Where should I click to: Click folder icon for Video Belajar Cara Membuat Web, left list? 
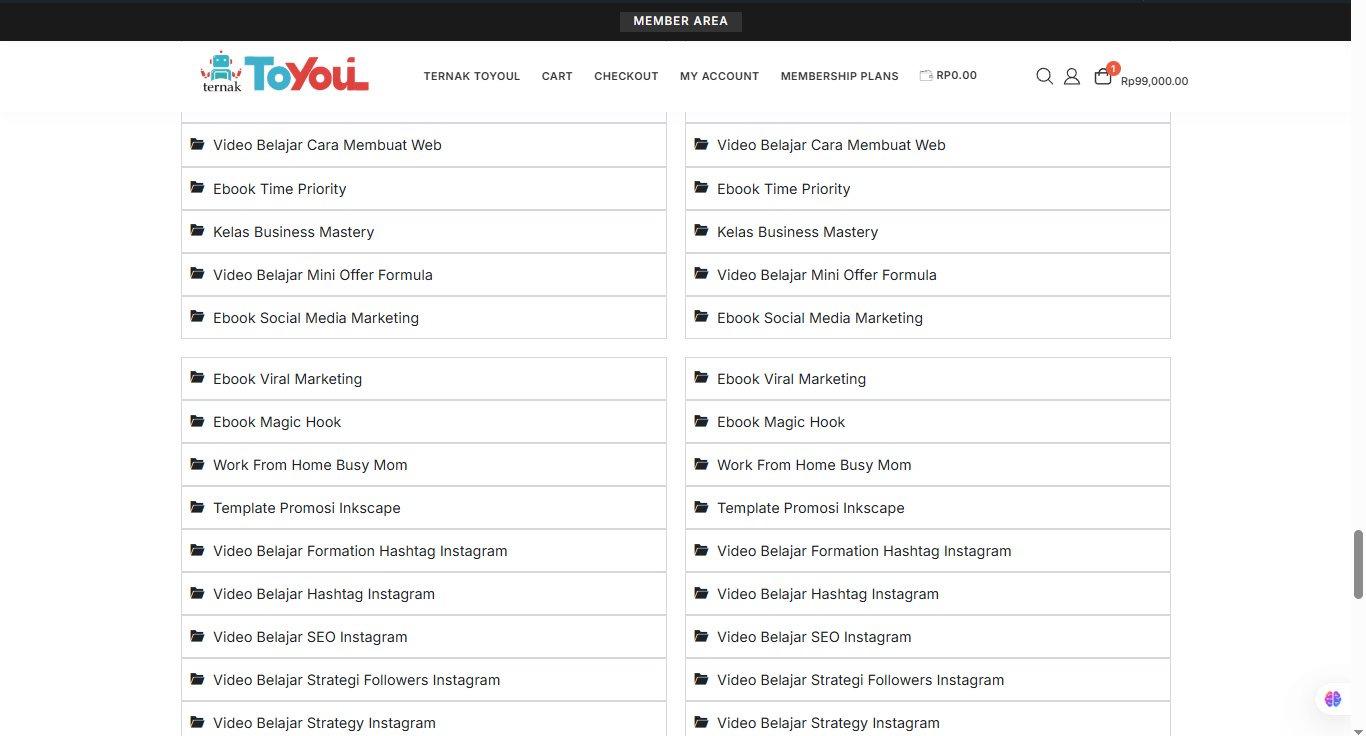pyautogui.click(x=197, y=144)
